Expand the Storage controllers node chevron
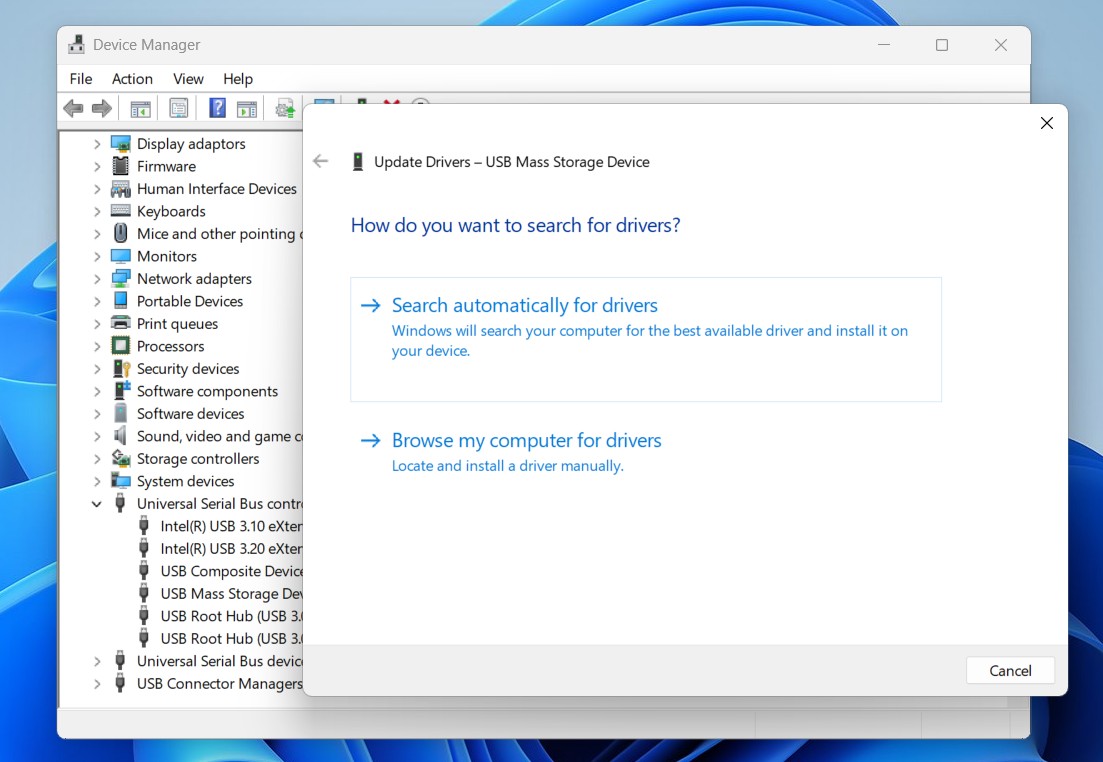This screenshot has width=1103, height=762. click(97, 459)
